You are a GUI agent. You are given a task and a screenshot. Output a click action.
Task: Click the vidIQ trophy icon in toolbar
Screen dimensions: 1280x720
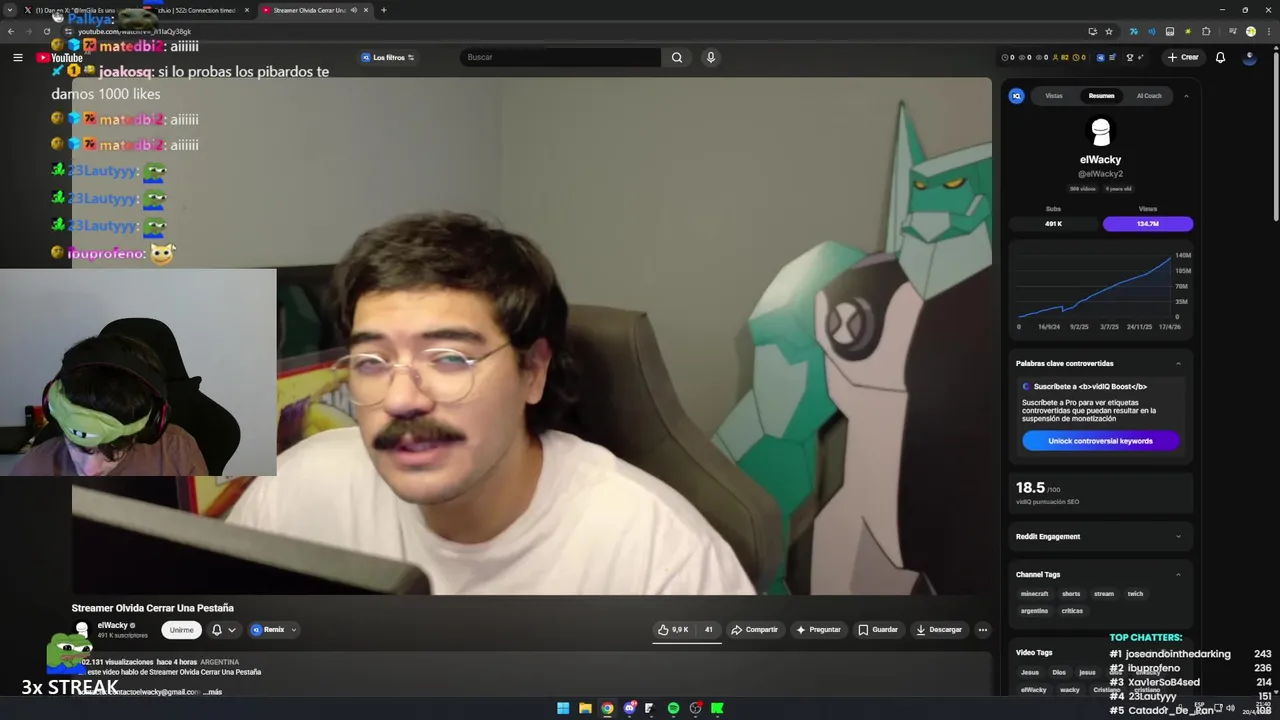pos(1129,57)
